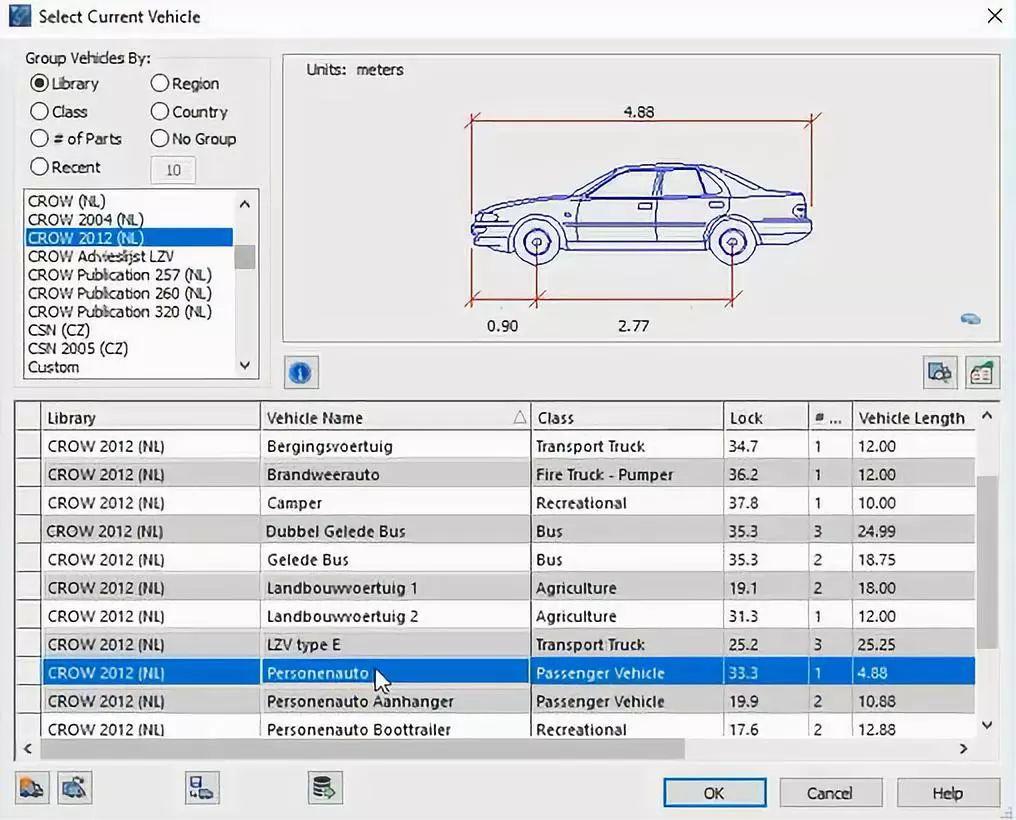Image resolution: width=1016 pixels, height=820 pixels.
Task: Click the second vehicle icon in bottom row
Action: (75, 788)
